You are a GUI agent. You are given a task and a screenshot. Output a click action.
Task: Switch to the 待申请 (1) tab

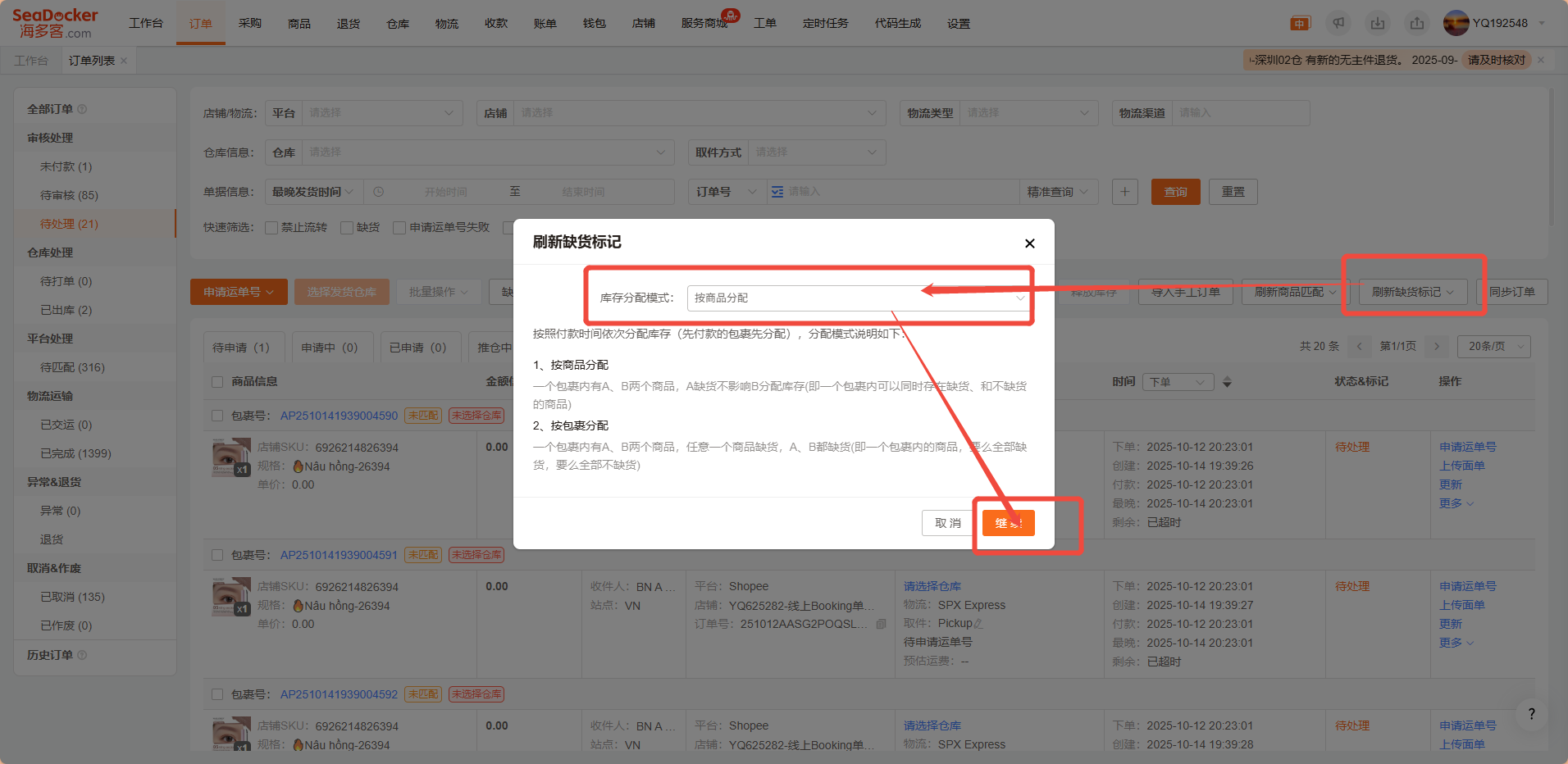pyautogui.click(x=241, y=348)
